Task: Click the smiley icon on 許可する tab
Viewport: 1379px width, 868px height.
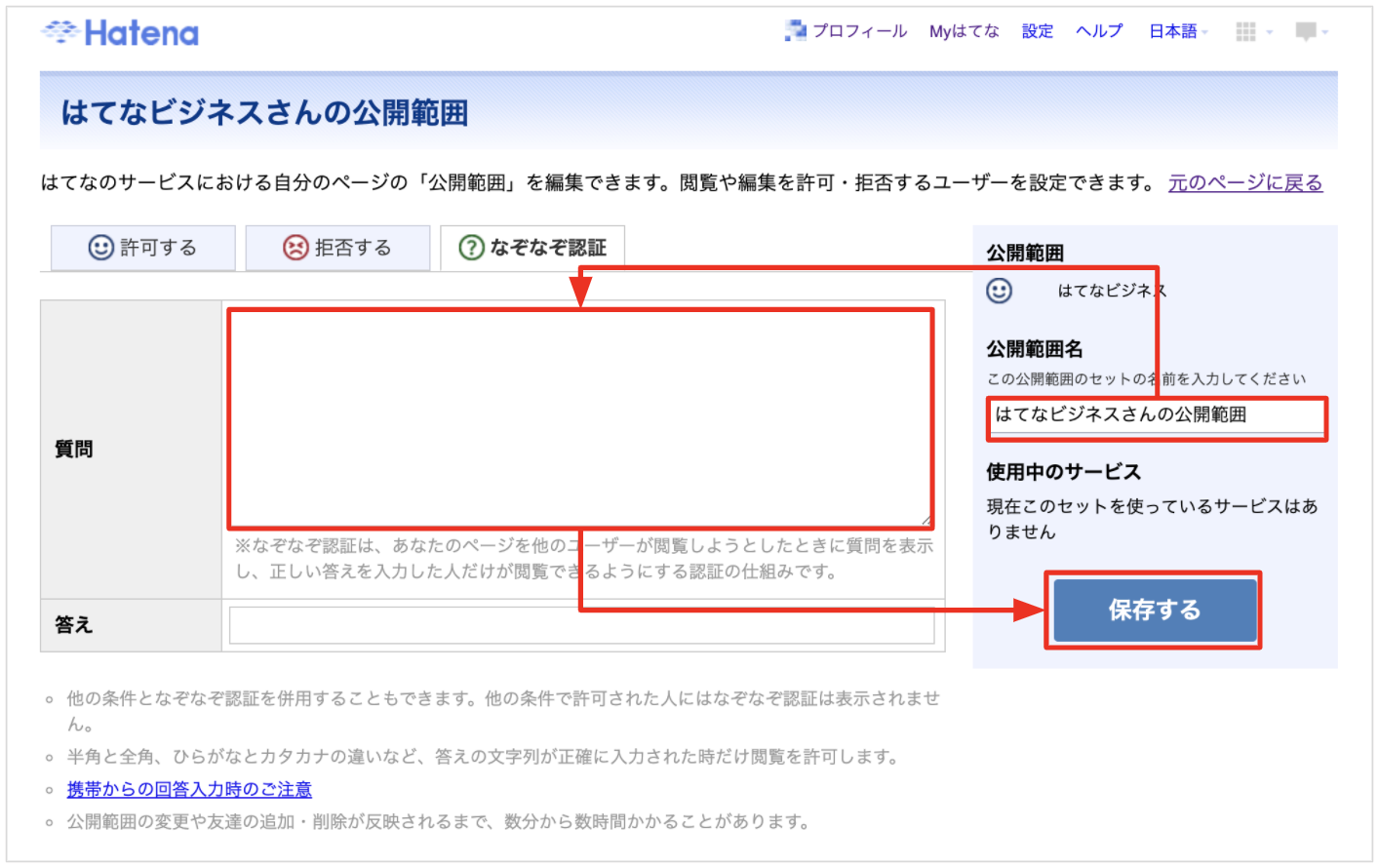Action: [x=101, y=248]
